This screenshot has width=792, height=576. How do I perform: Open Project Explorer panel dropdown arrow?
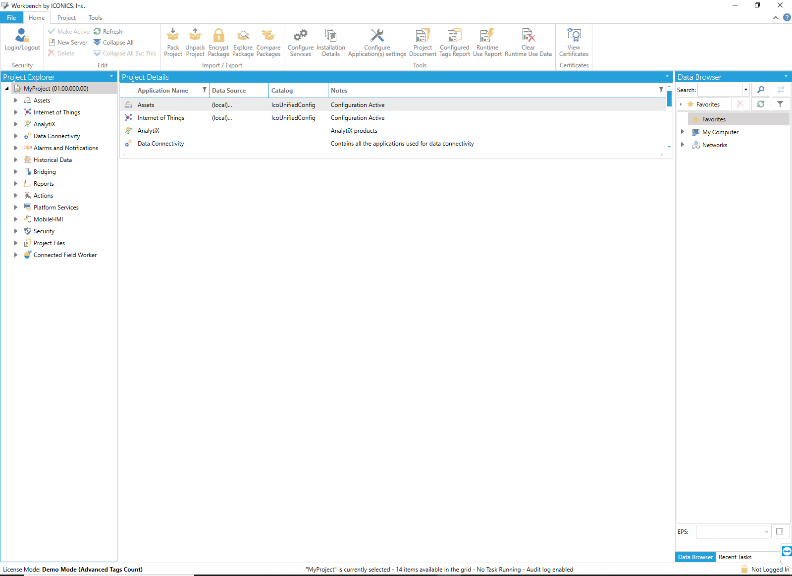pyautogui.click(x=112, y=76)
